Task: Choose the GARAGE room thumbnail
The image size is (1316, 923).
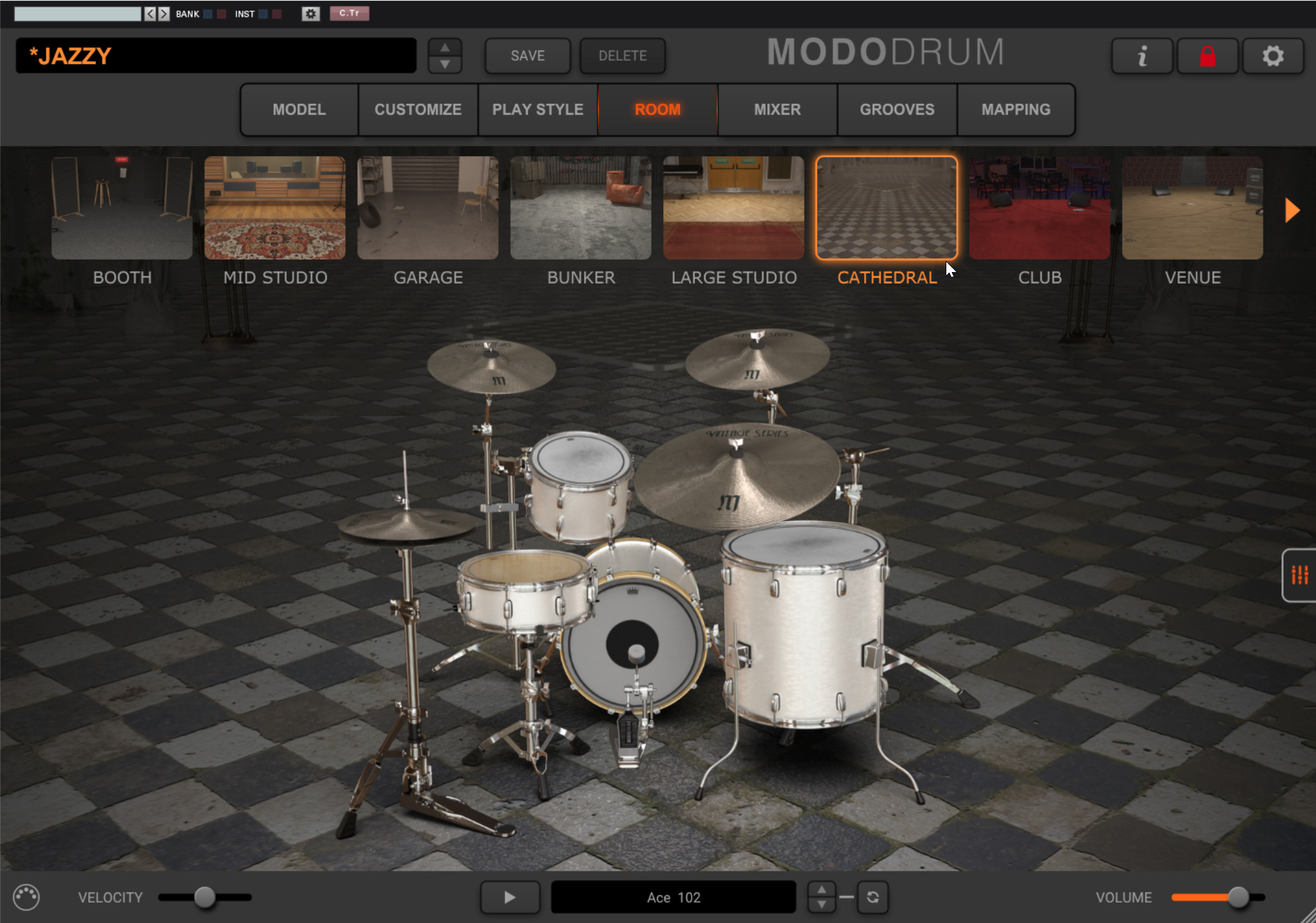Action: pos(428,208)
